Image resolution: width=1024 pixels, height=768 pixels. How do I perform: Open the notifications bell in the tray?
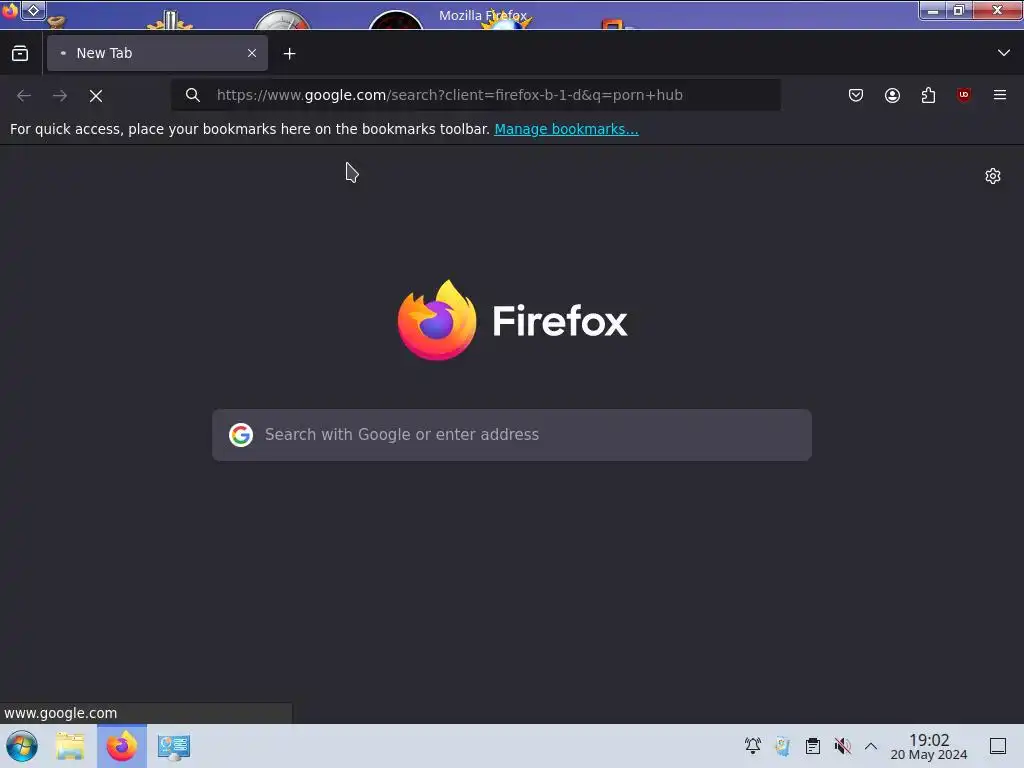(752, 745)
